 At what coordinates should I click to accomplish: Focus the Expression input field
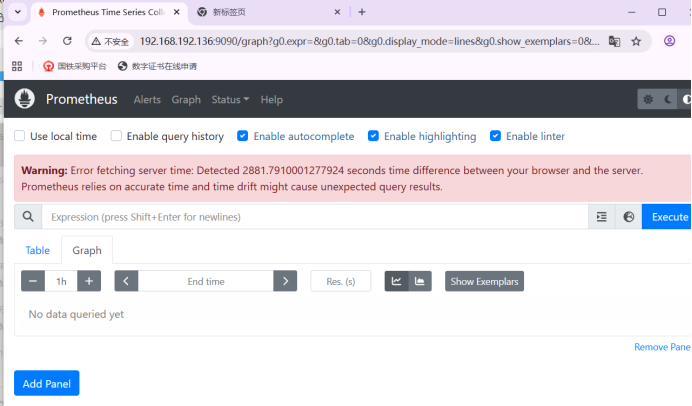(x=315, y=217)
